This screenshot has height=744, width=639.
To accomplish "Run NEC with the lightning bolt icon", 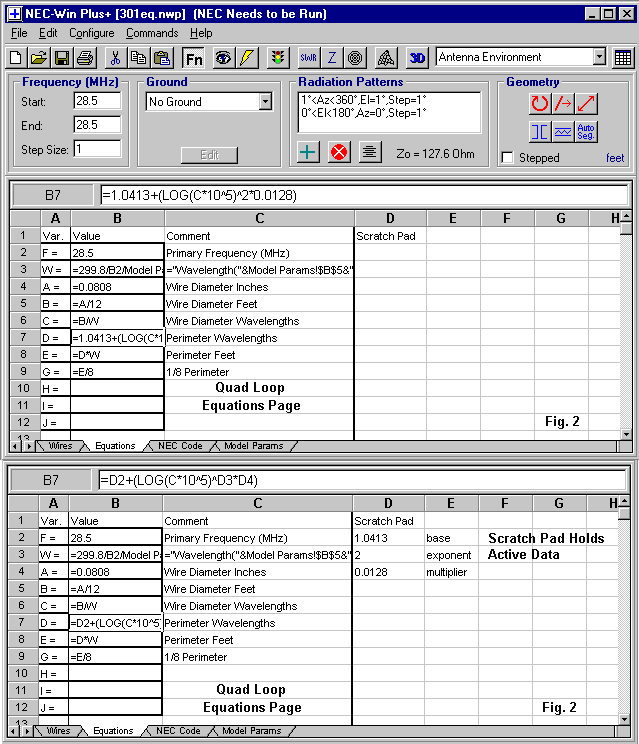I will [x=247, y=57].
